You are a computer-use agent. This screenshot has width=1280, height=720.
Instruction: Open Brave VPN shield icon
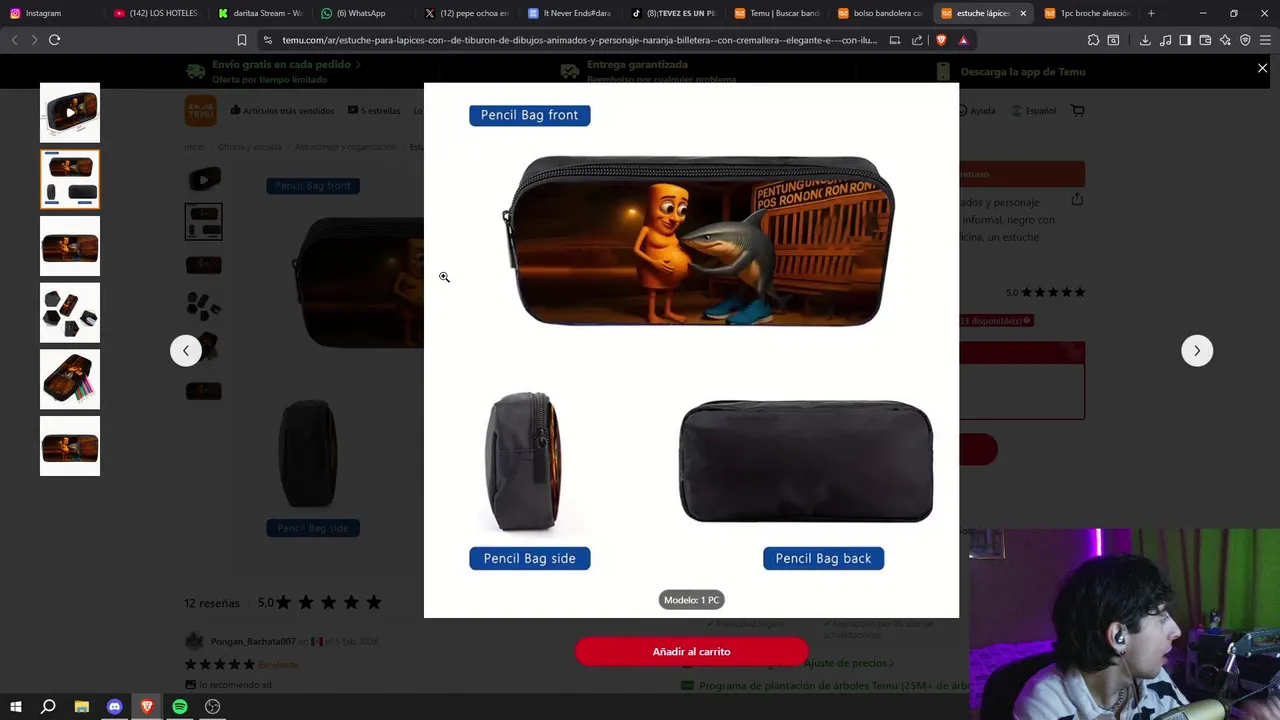(x=1245, y=40)
